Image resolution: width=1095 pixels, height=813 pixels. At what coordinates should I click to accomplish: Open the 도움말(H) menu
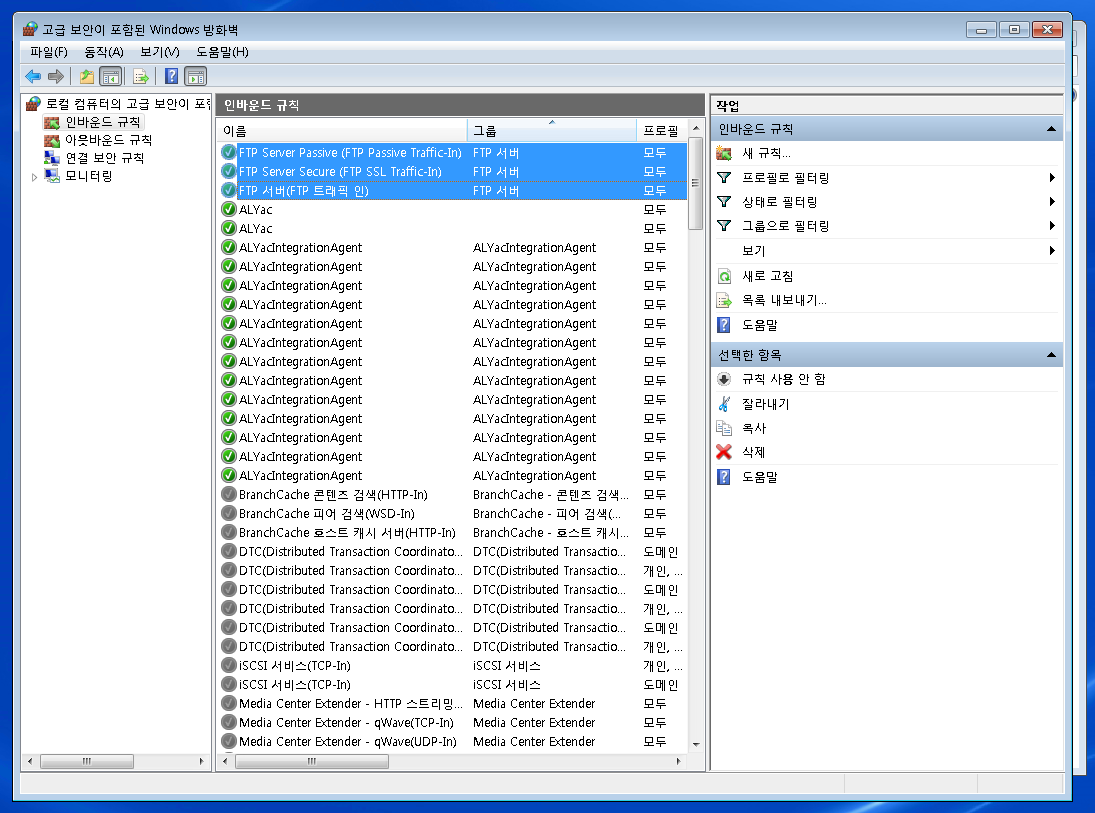222,52
